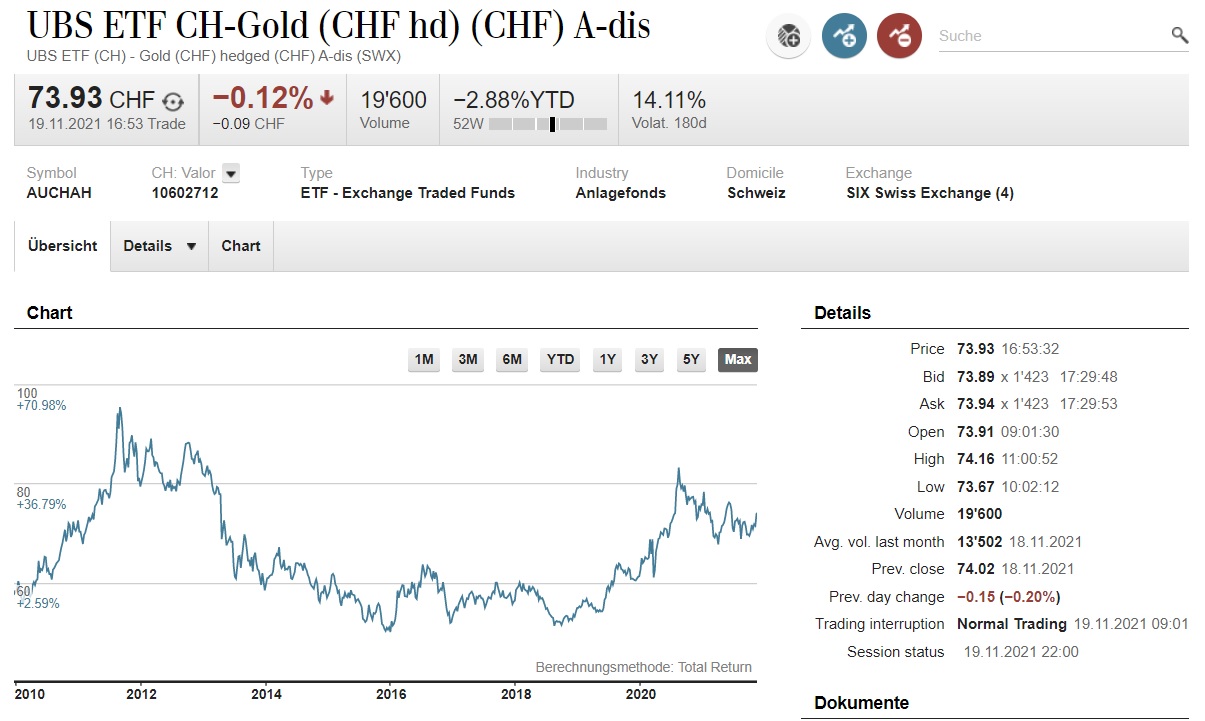Set chart range to 1M
Screen dimensions: 1205x721
click(x=424, y=360)
